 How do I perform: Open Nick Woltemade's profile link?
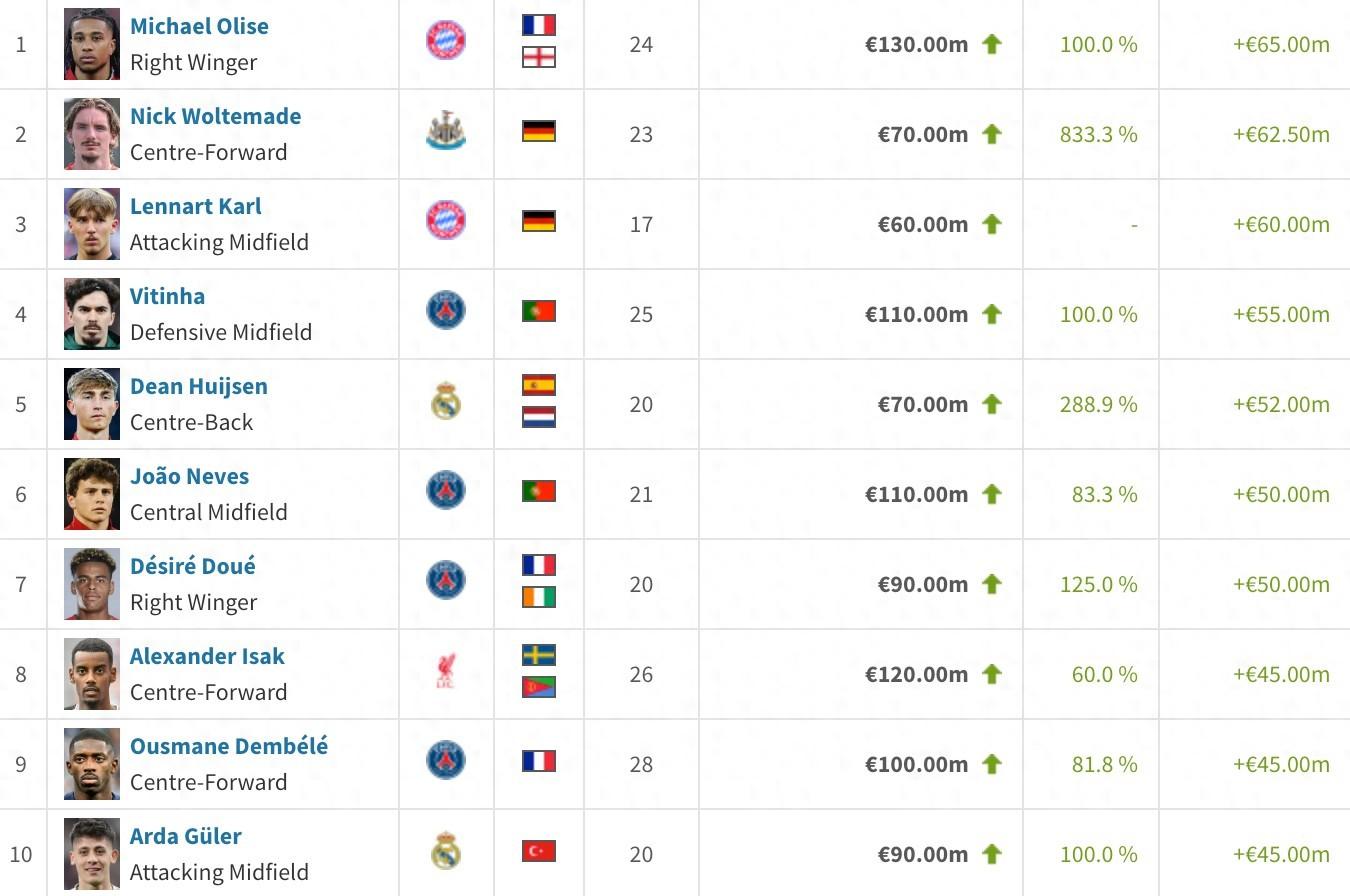(215, 116)
